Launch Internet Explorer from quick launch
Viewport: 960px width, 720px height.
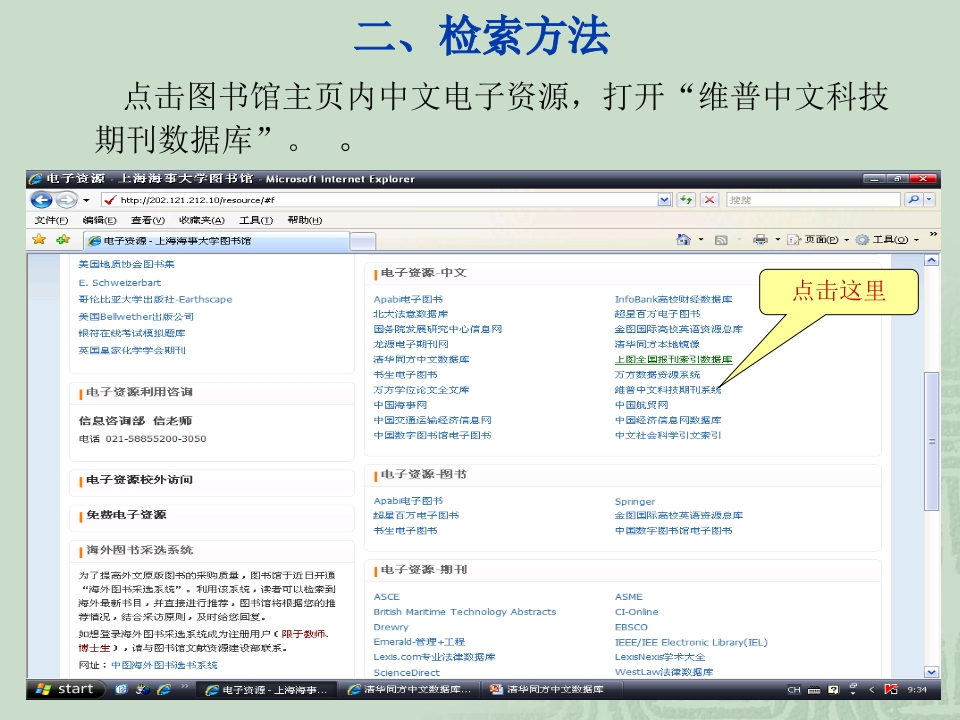[x=163, y=689]
